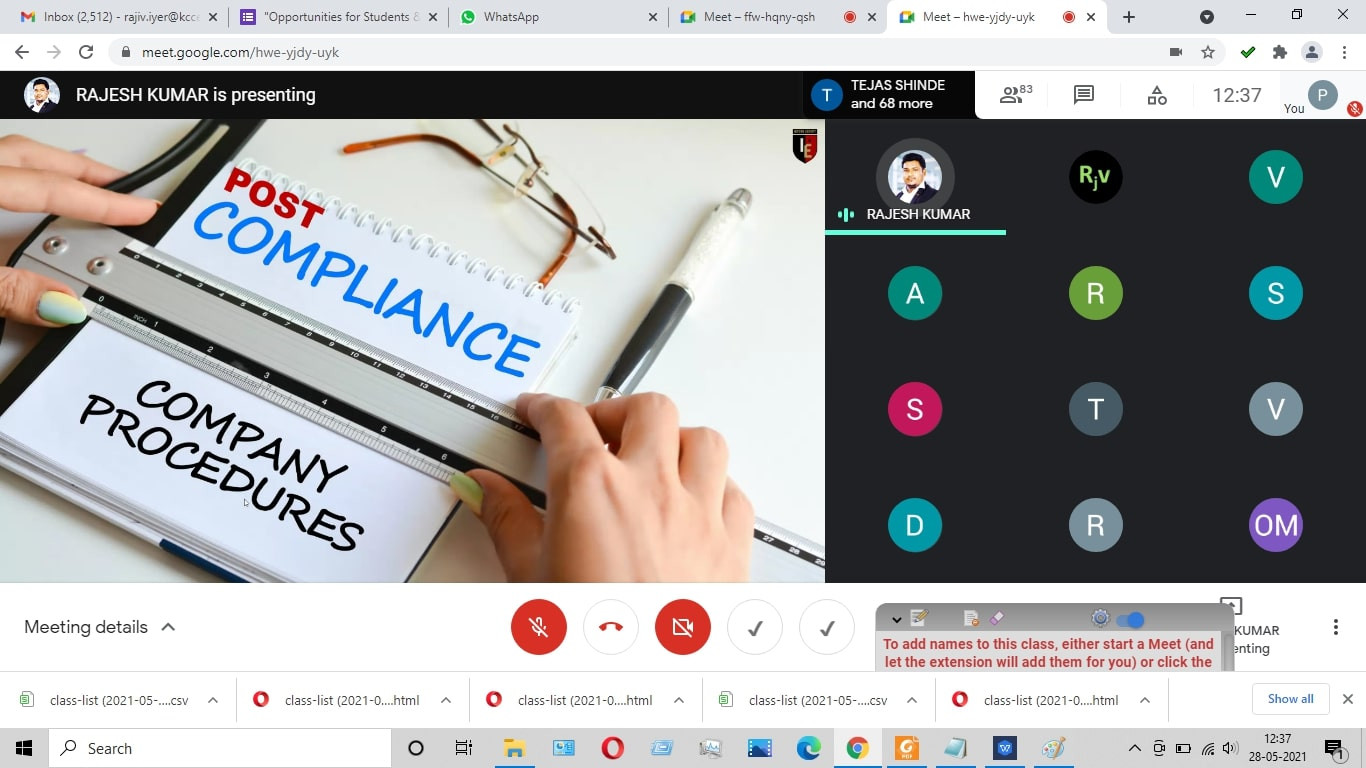Open more options three-dot menu
The width and height of the screenshot is (1366, 768).
pos(1335,627)
